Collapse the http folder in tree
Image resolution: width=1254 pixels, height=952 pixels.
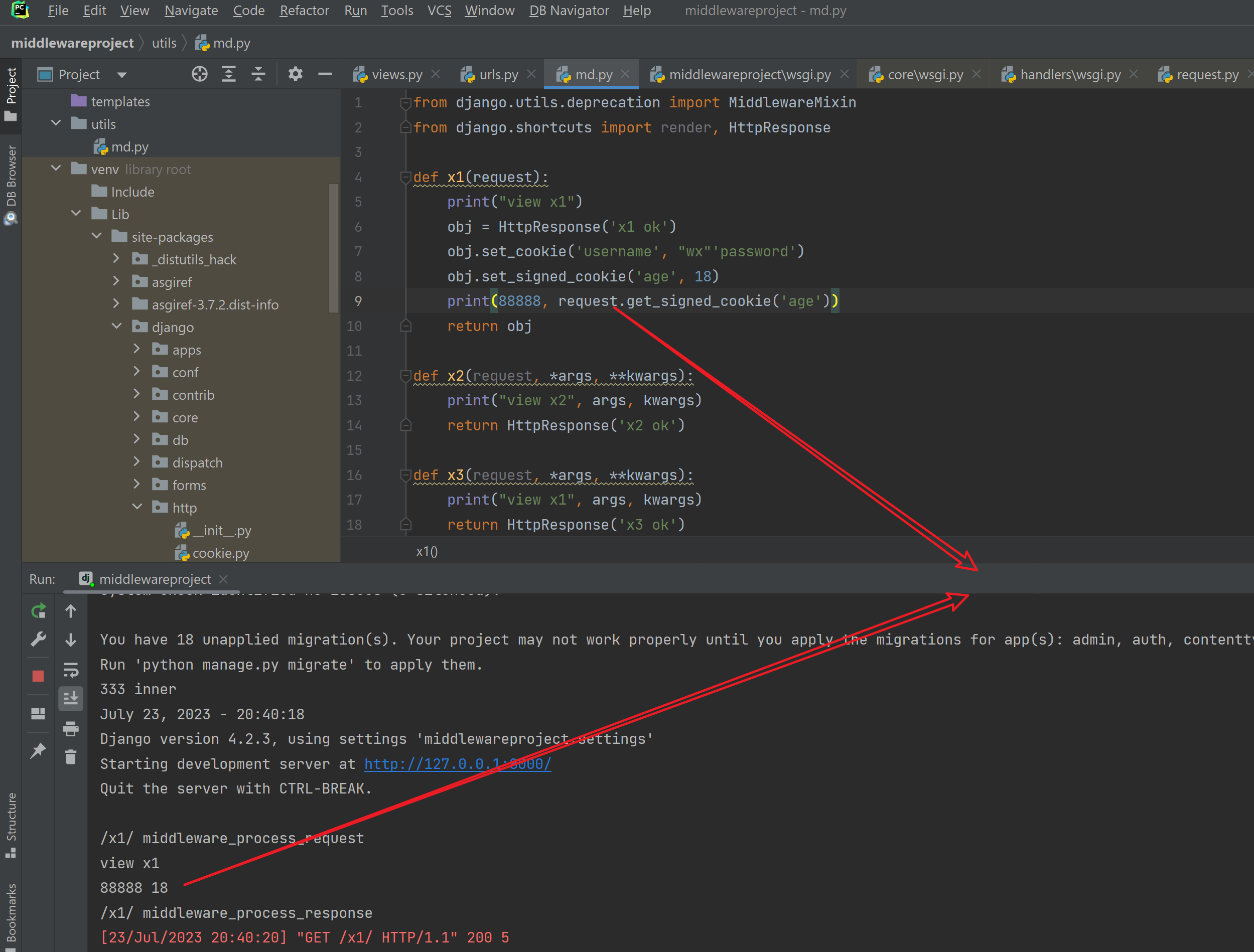[x=137, y=507]
